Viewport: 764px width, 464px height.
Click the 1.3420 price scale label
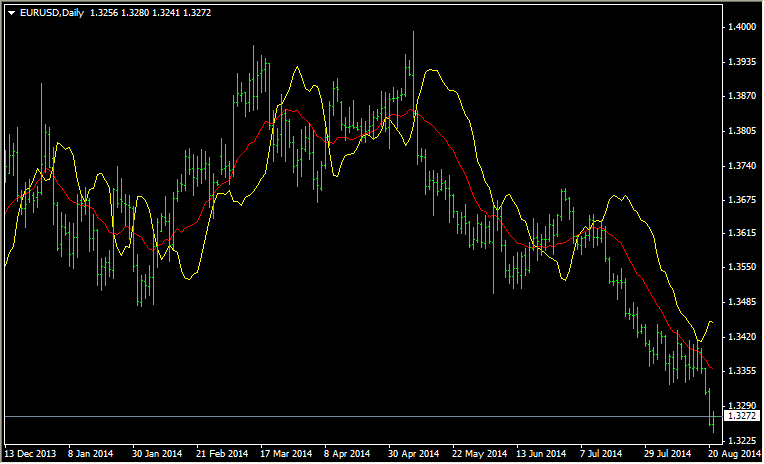tap(744, 336)
